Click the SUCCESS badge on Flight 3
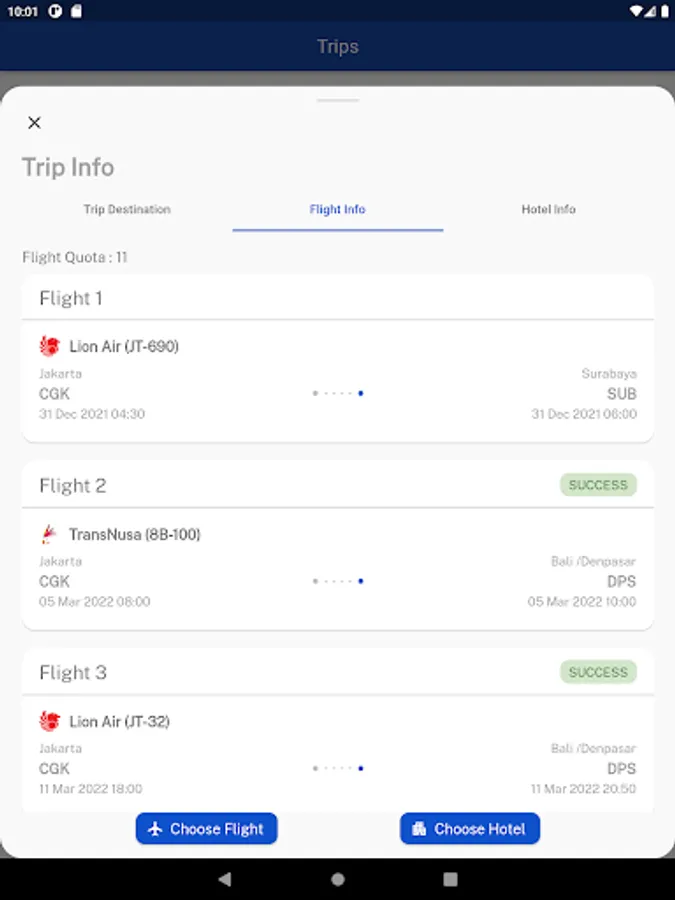 coord(598,672)
